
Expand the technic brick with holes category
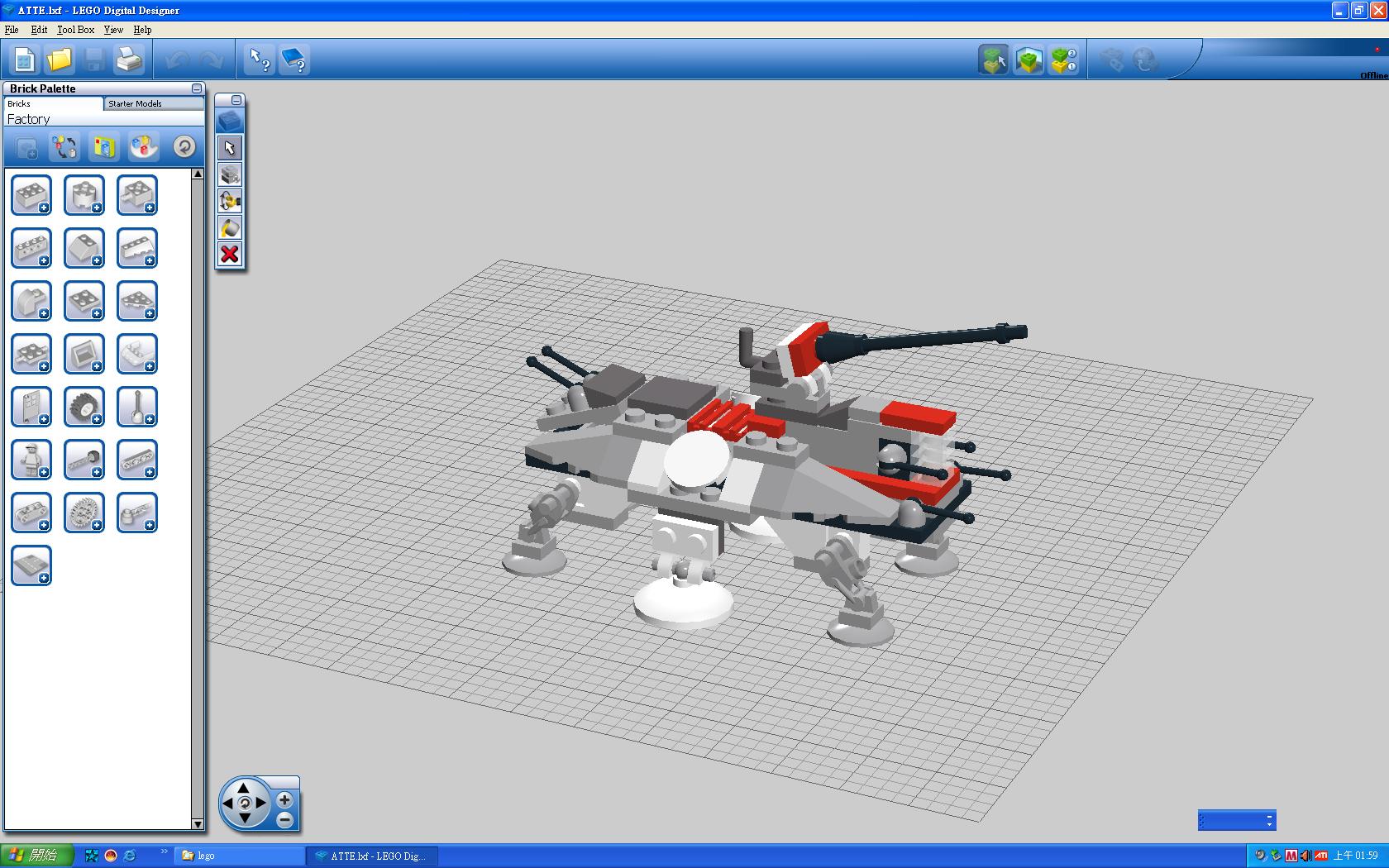click(31, 248)
